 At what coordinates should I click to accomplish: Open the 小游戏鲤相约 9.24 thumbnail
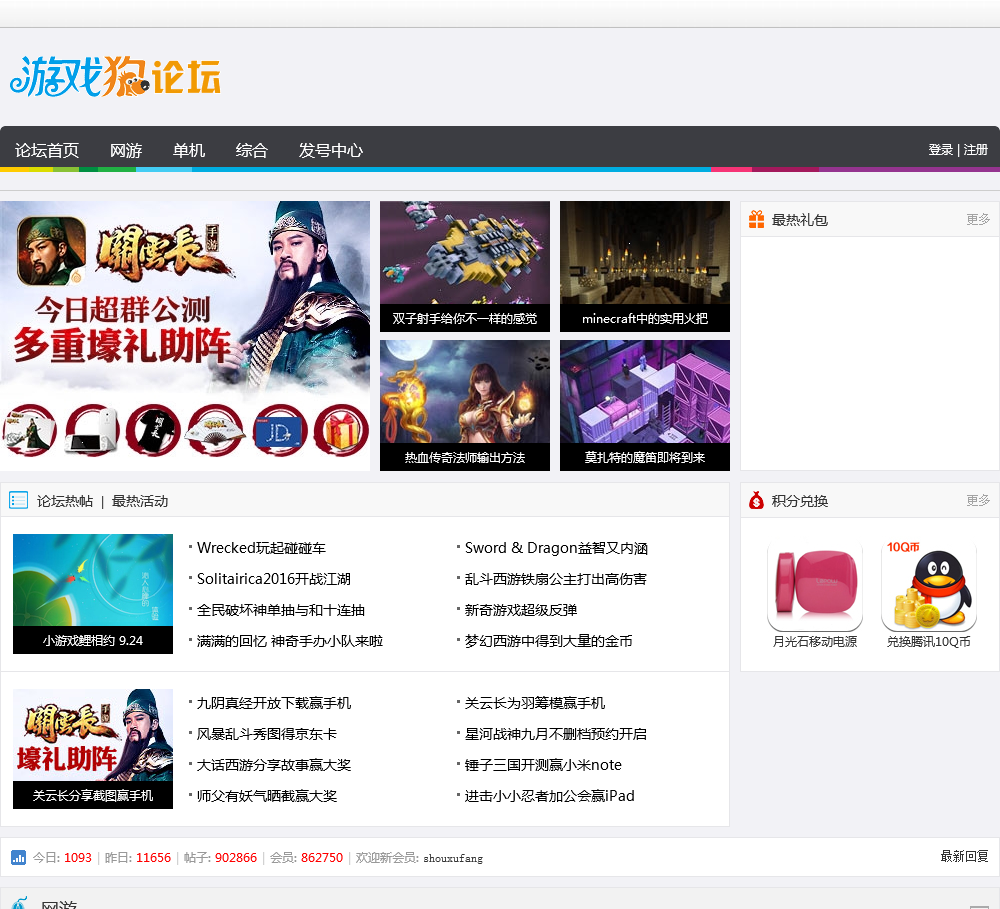coord(93,594)
